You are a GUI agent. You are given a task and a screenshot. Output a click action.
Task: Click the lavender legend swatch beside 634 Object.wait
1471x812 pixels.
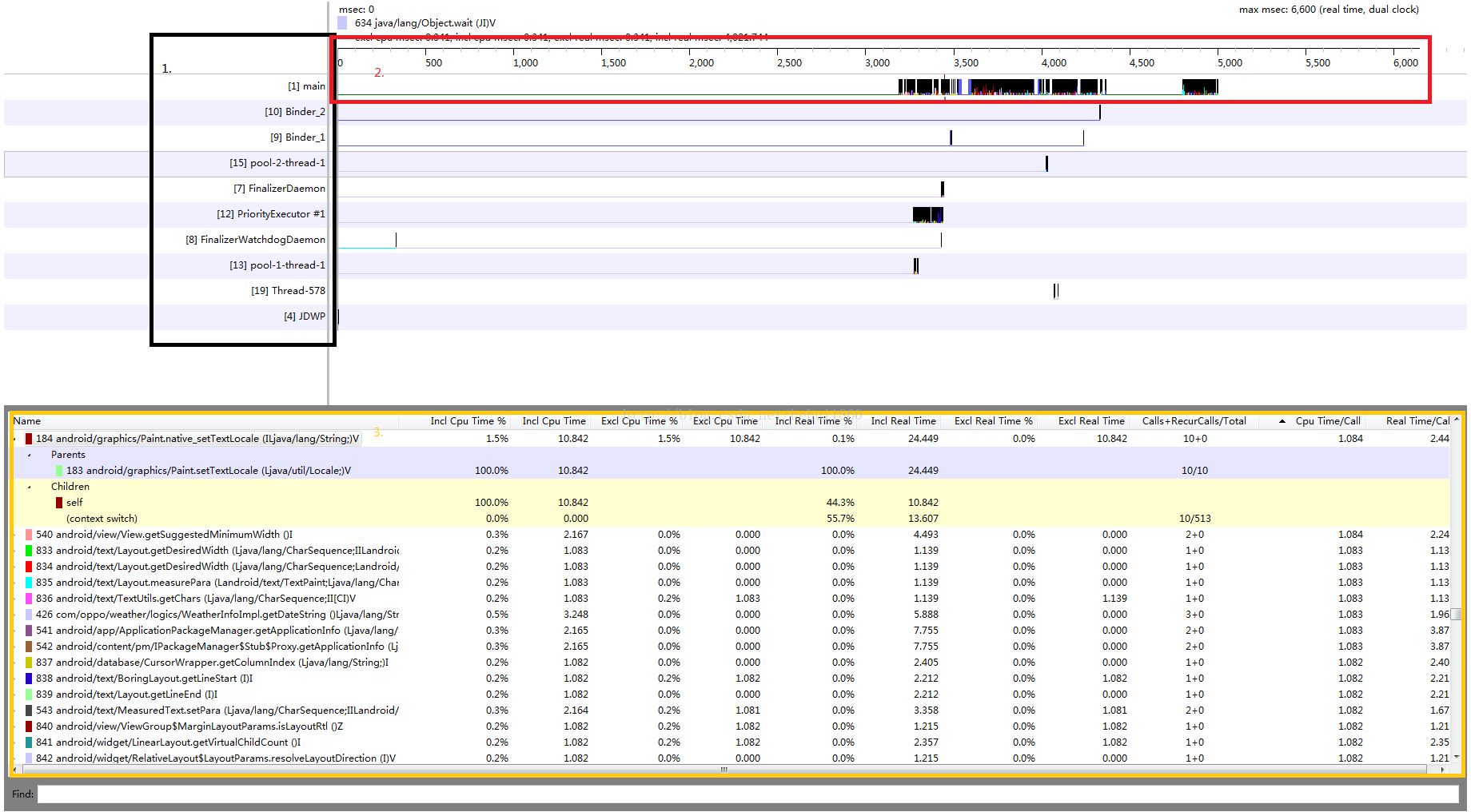coord(342,23)
